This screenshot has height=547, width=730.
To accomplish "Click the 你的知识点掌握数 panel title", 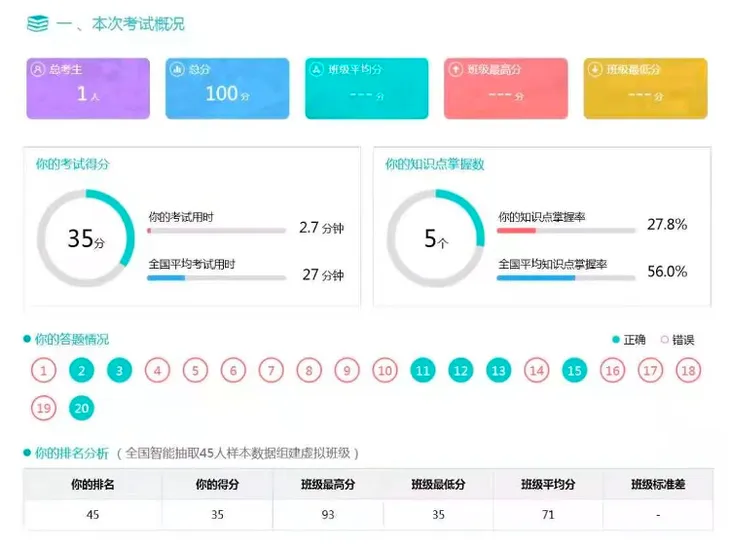I will [434, 164].
